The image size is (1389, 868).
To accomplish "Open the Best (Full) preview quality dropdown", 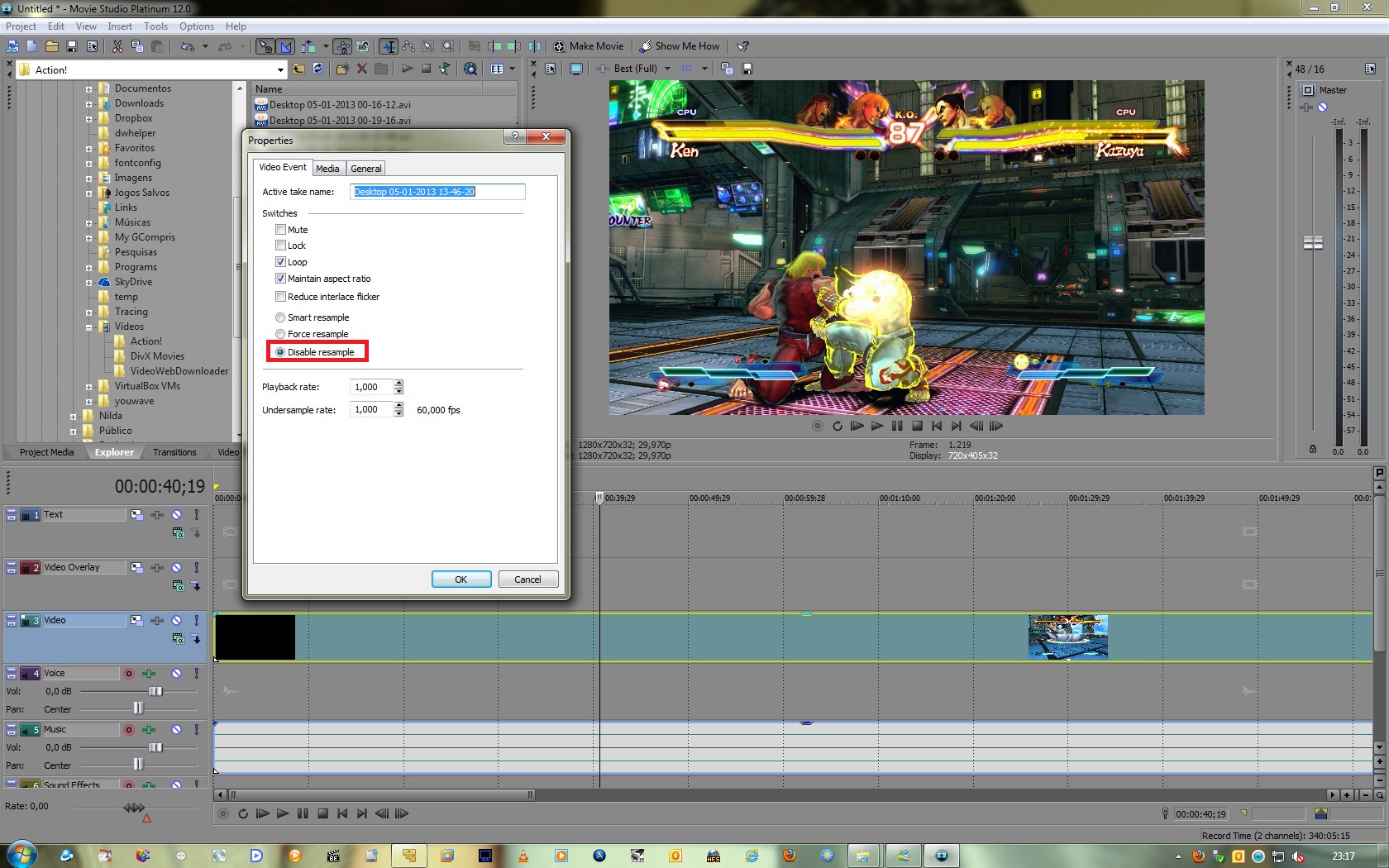I will [667, 69].
